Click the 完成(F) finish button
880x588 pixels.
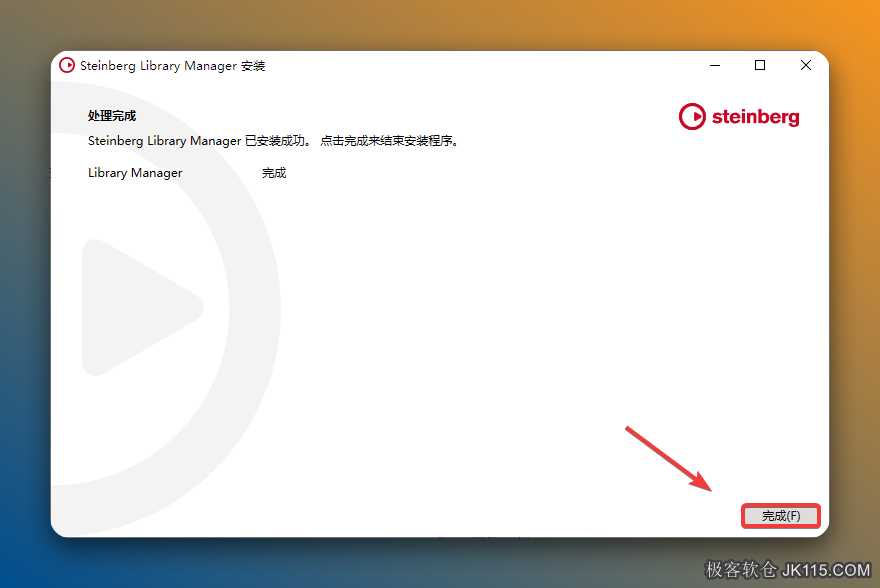(781, 516)
